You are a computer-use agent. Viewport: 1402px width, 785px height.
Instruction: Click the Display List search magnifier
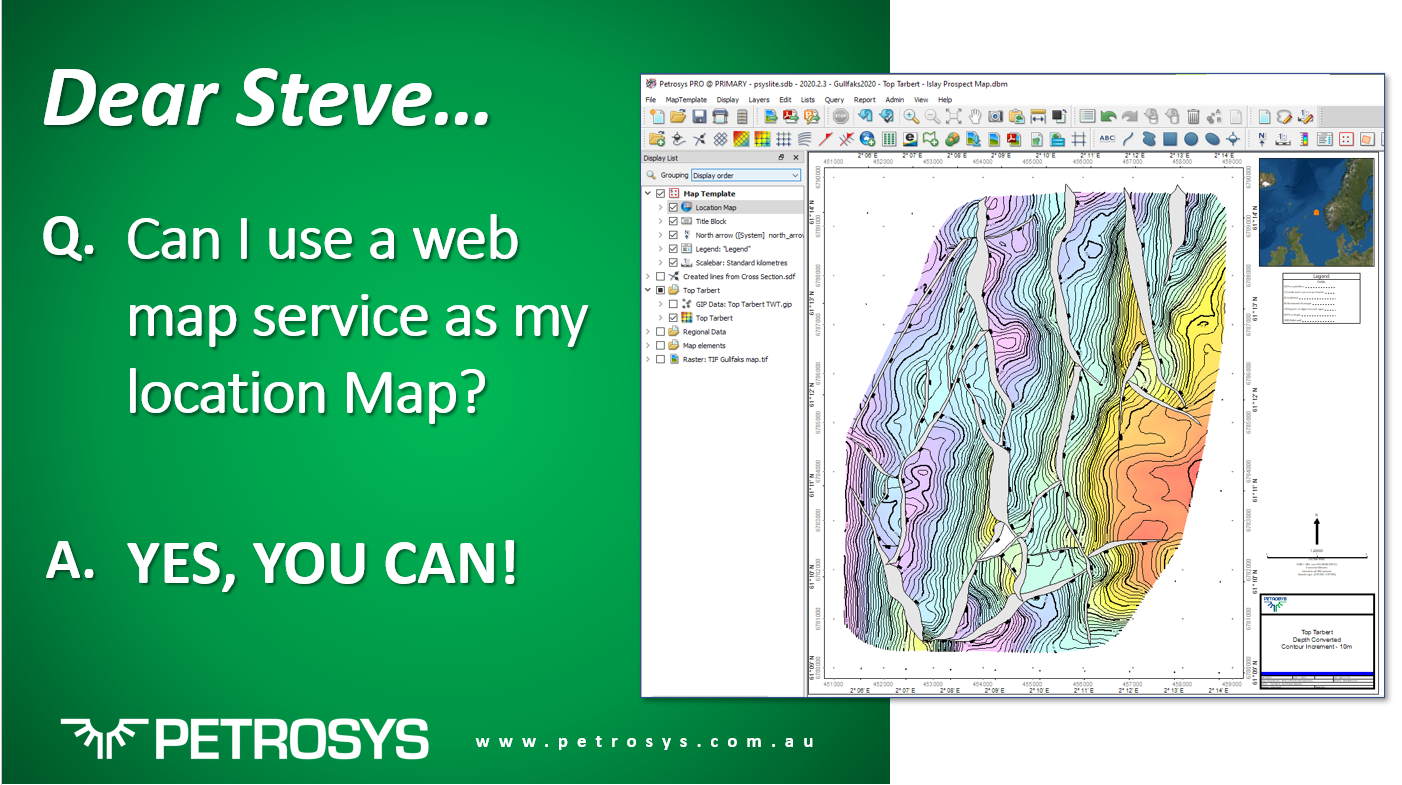(x=650, y=175)
